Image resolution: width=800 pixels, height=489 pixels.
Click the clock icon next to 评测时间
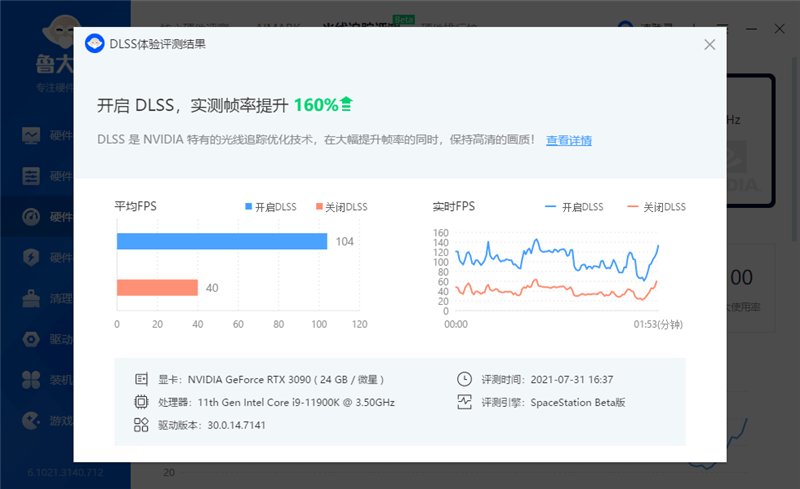click(464, 379)
